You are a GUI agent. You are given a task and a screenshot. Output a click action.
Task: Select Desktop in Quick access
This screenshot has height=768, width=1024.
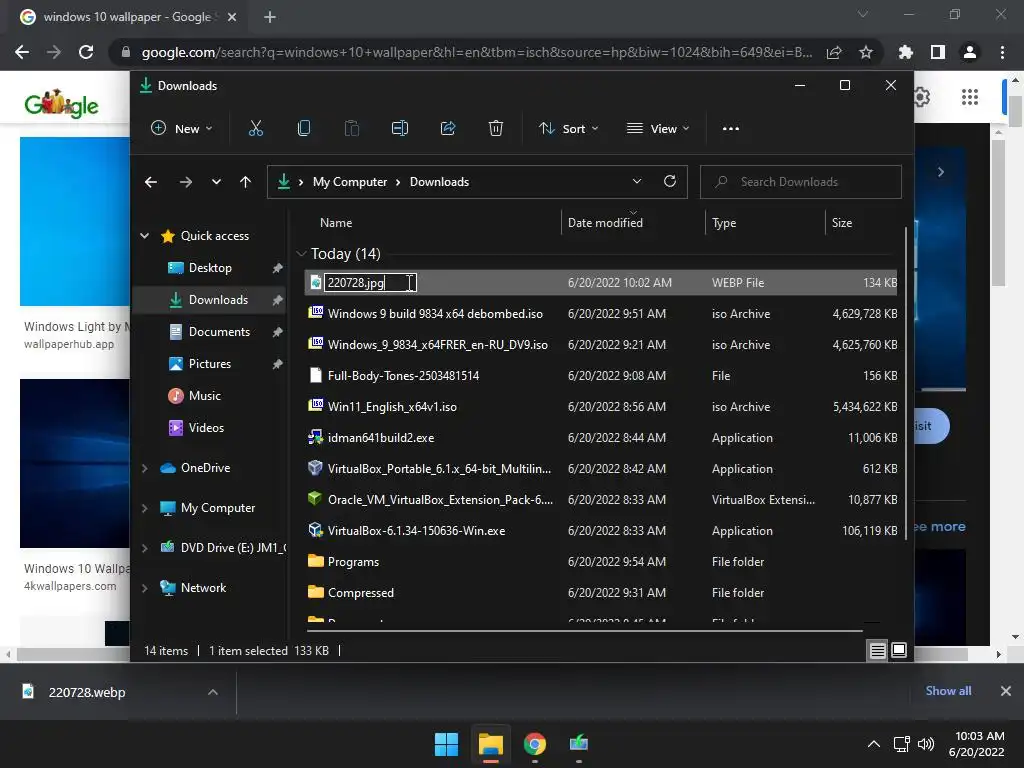(x=210, y=268)
